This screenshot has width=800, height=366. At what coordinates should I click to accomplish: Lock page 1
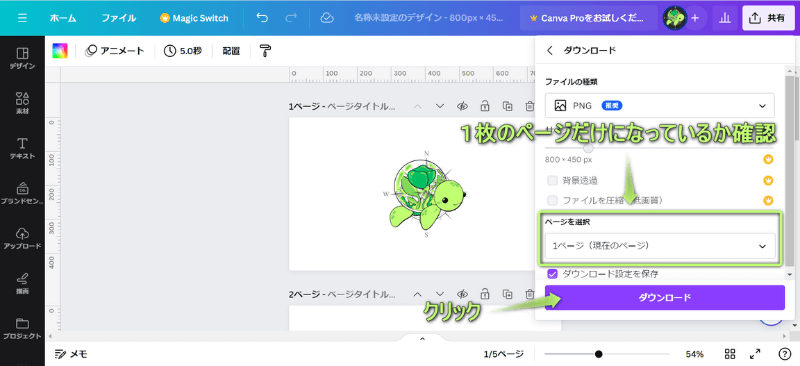[x=485, y=106]
